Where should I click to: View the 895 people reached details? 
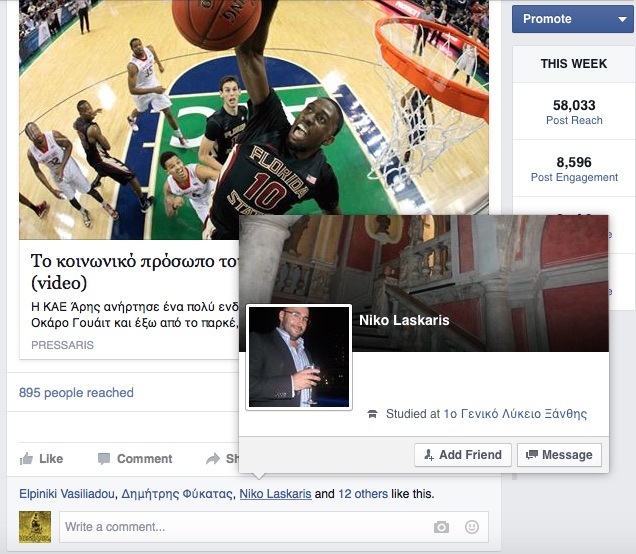(76, 393)
